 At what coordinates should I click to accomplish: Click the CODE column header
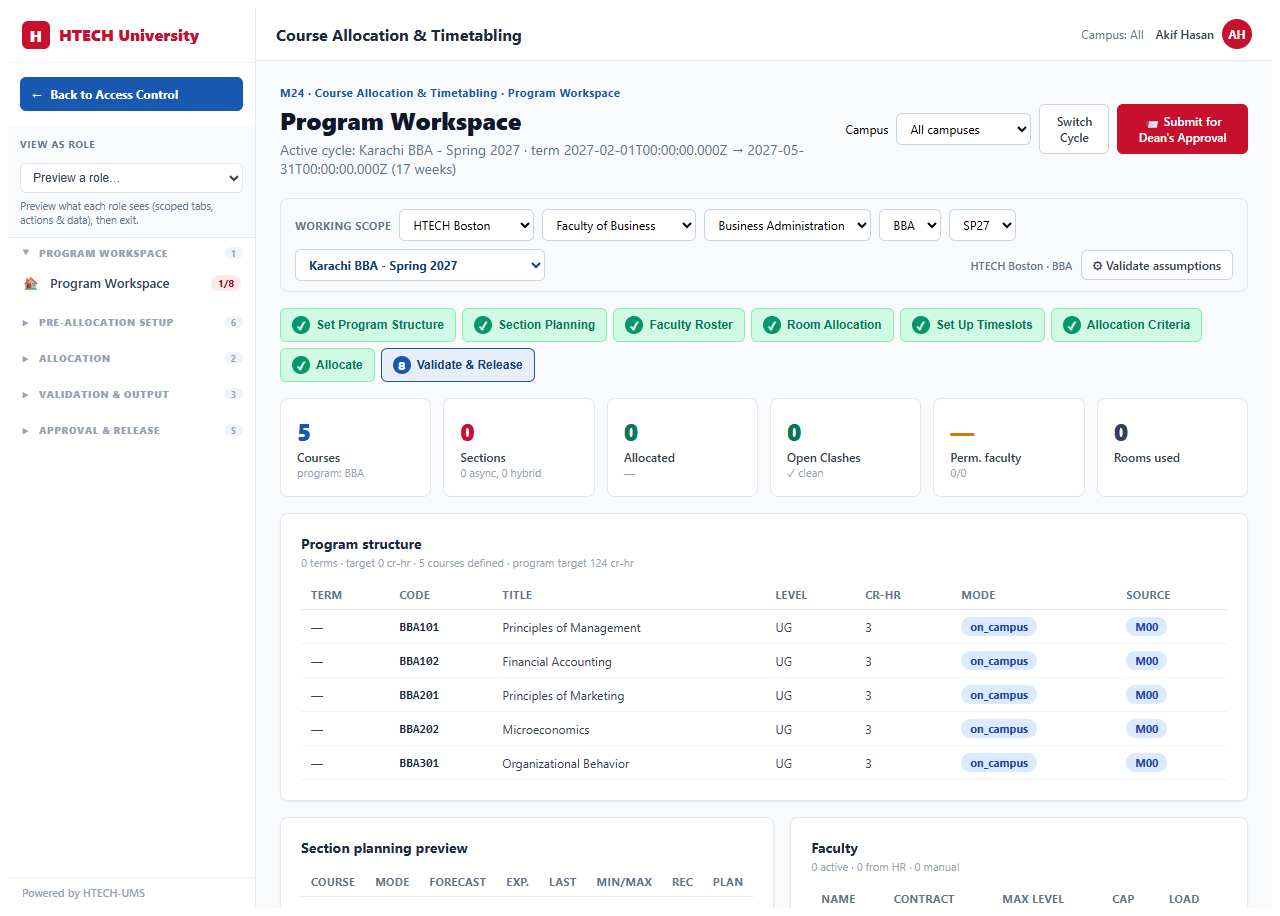(x=415, y=595)
